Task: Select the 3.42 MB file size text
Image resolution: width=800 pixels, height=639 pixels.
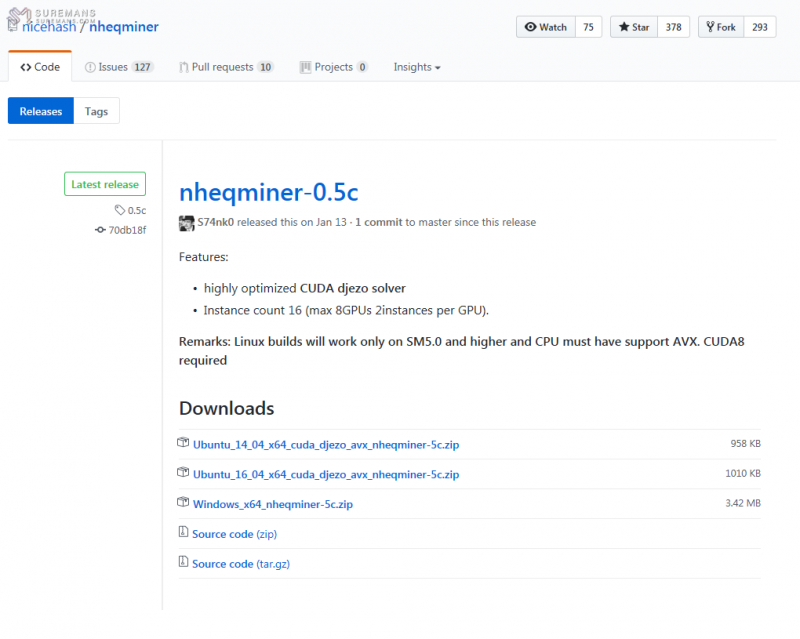Action: click(x=743, y=503)
